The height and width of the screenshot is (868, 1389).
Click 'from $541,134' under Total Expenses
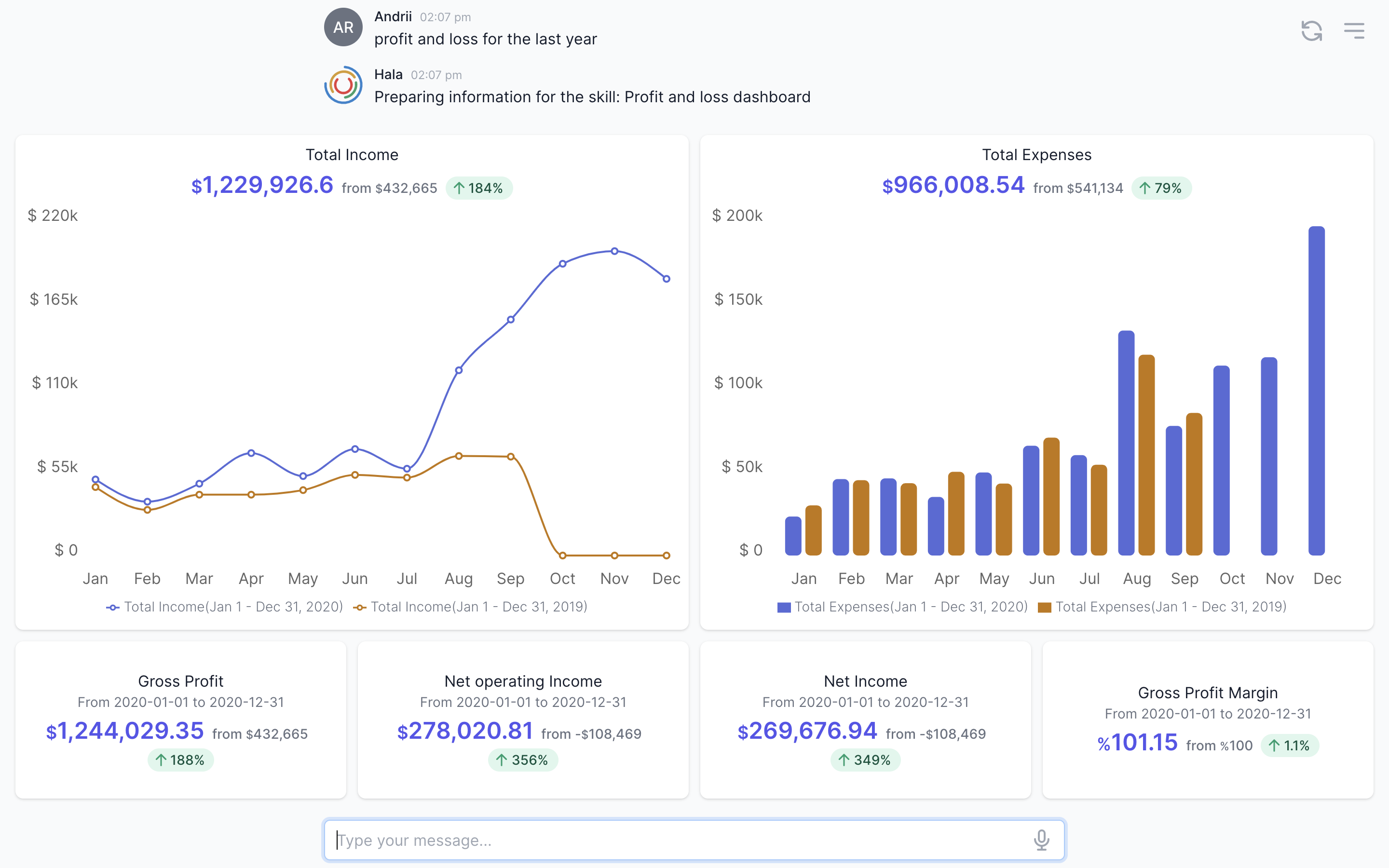pyautogui.click(x=1078, y=188)
